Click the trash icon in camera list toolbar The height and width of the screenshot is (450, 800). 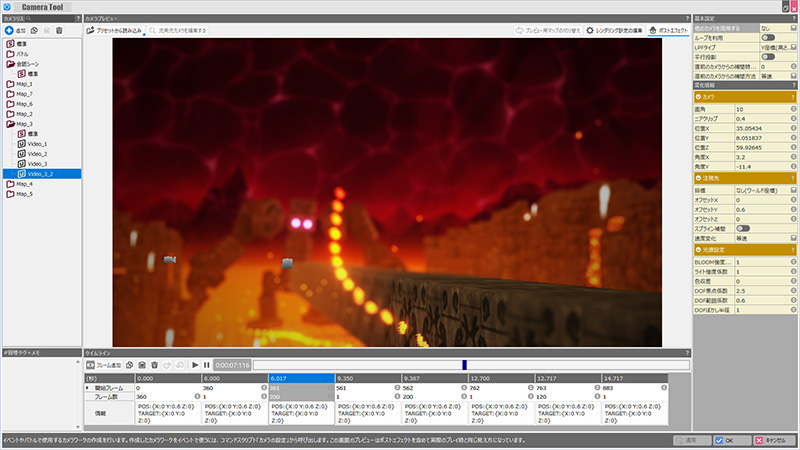pos(59,31)
